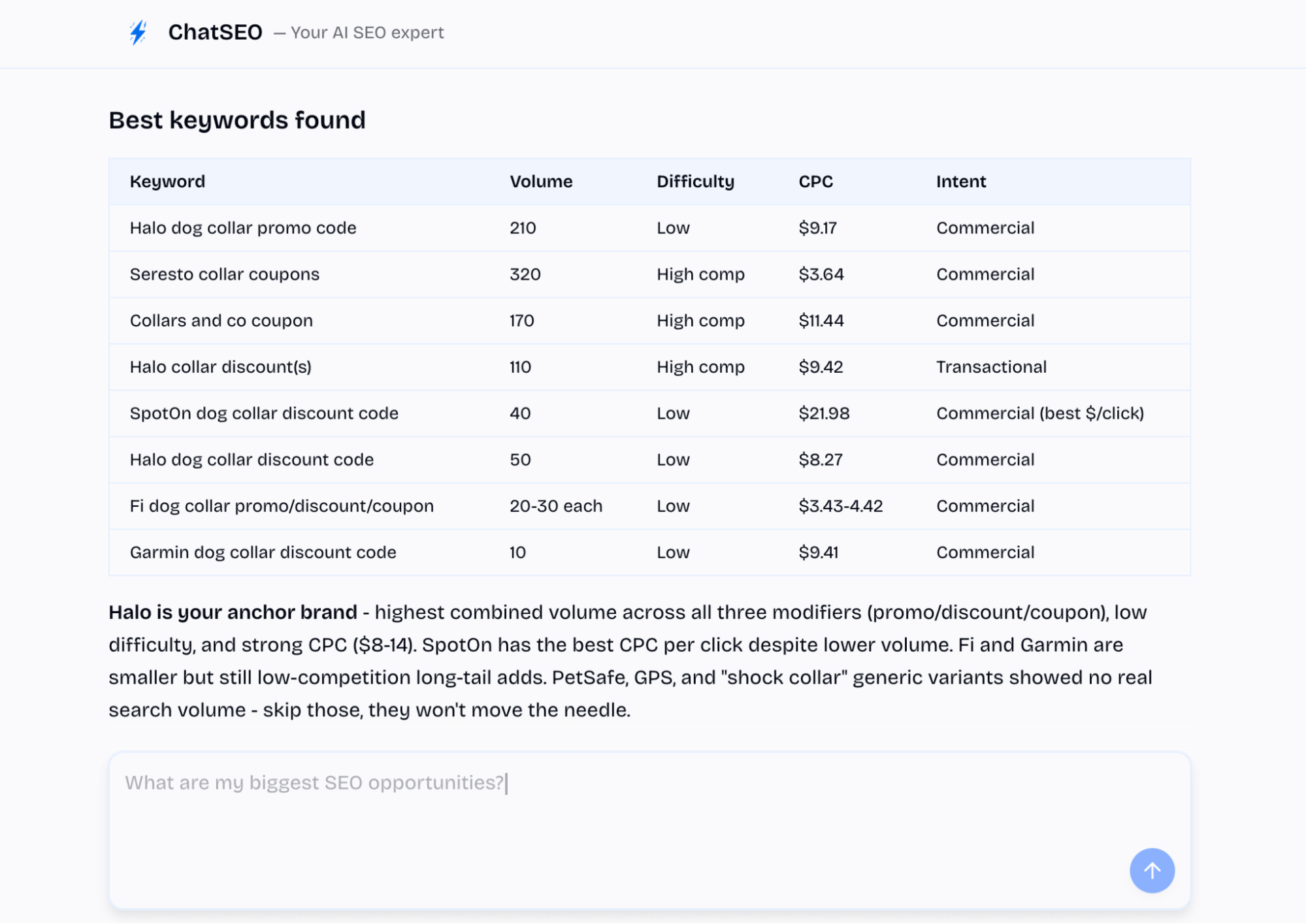Viewport: 1306px width, 924px height.
Task: Click the Volume column header
Action: tap(541, 182)
